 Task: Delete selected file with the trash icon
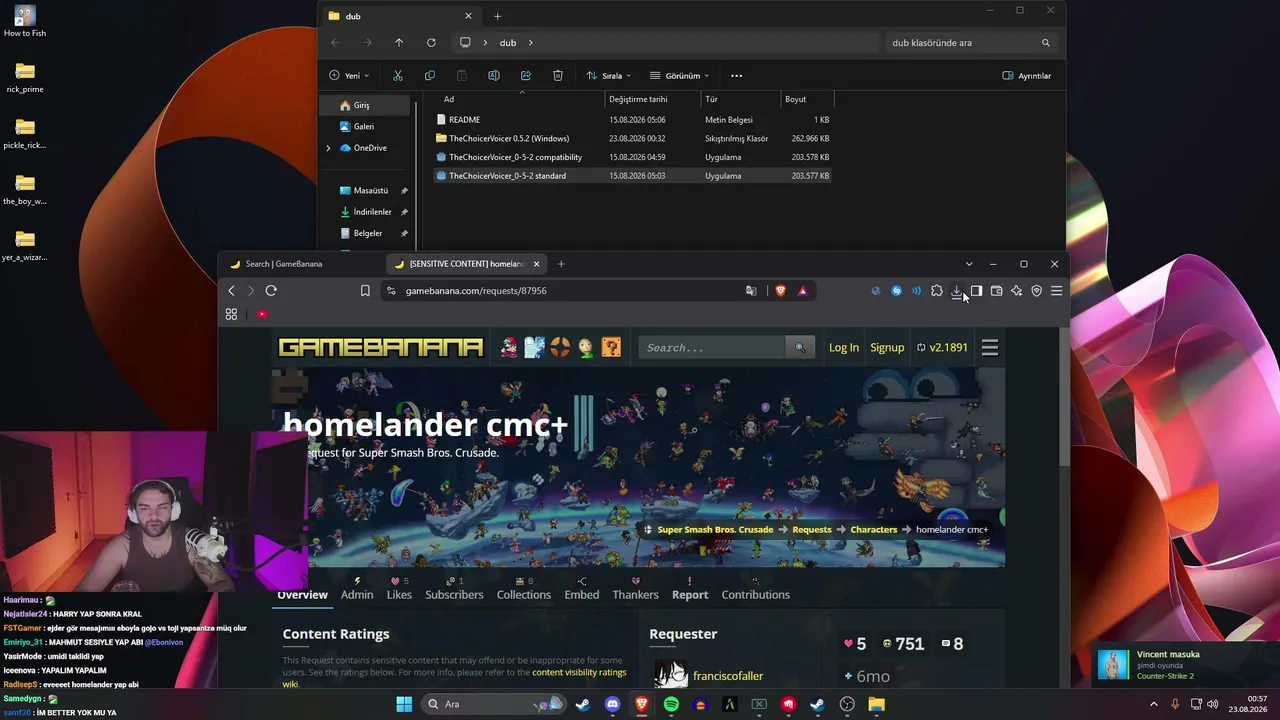558,76
